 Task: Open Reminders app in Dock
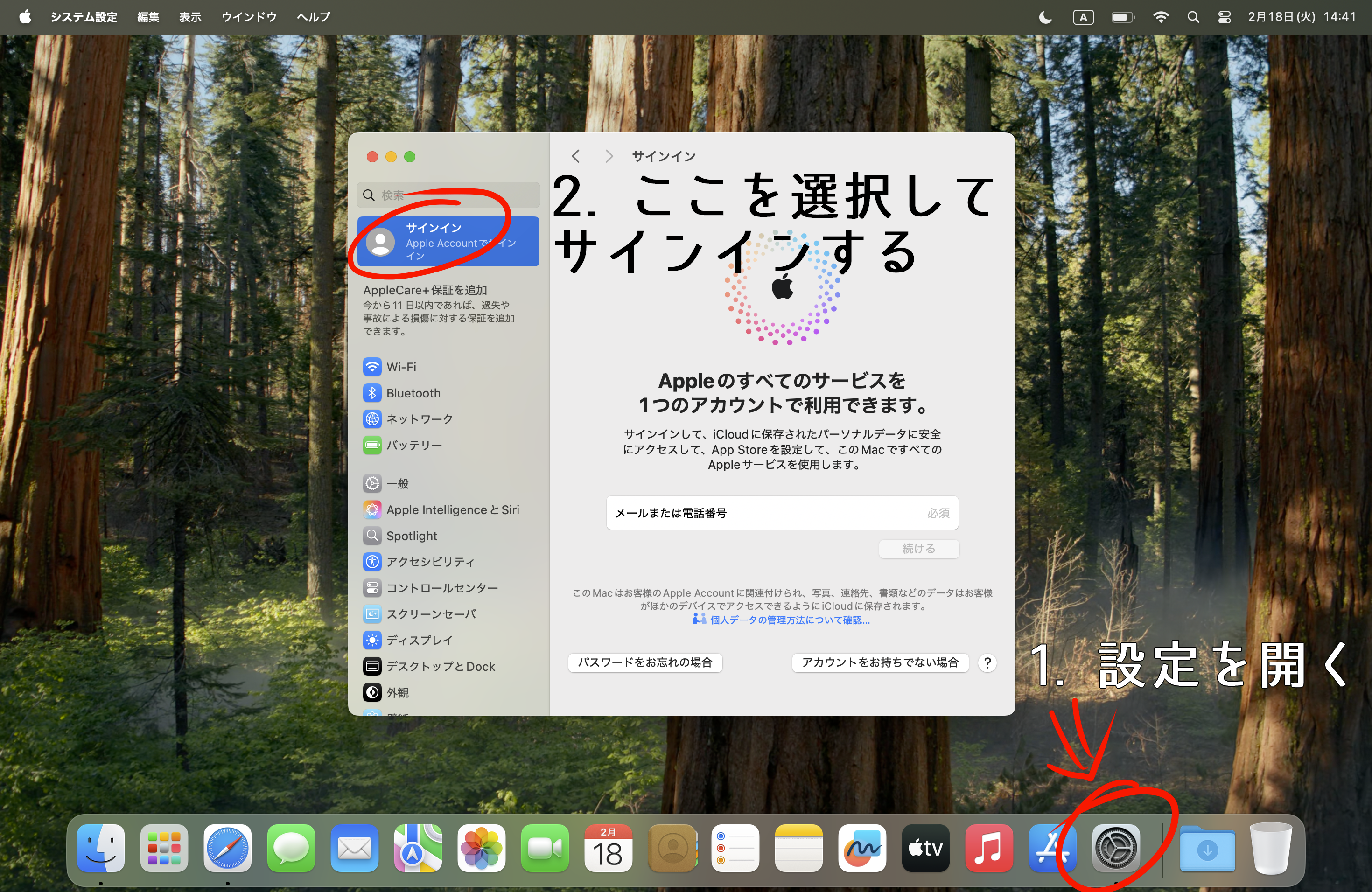pos(735,848)
